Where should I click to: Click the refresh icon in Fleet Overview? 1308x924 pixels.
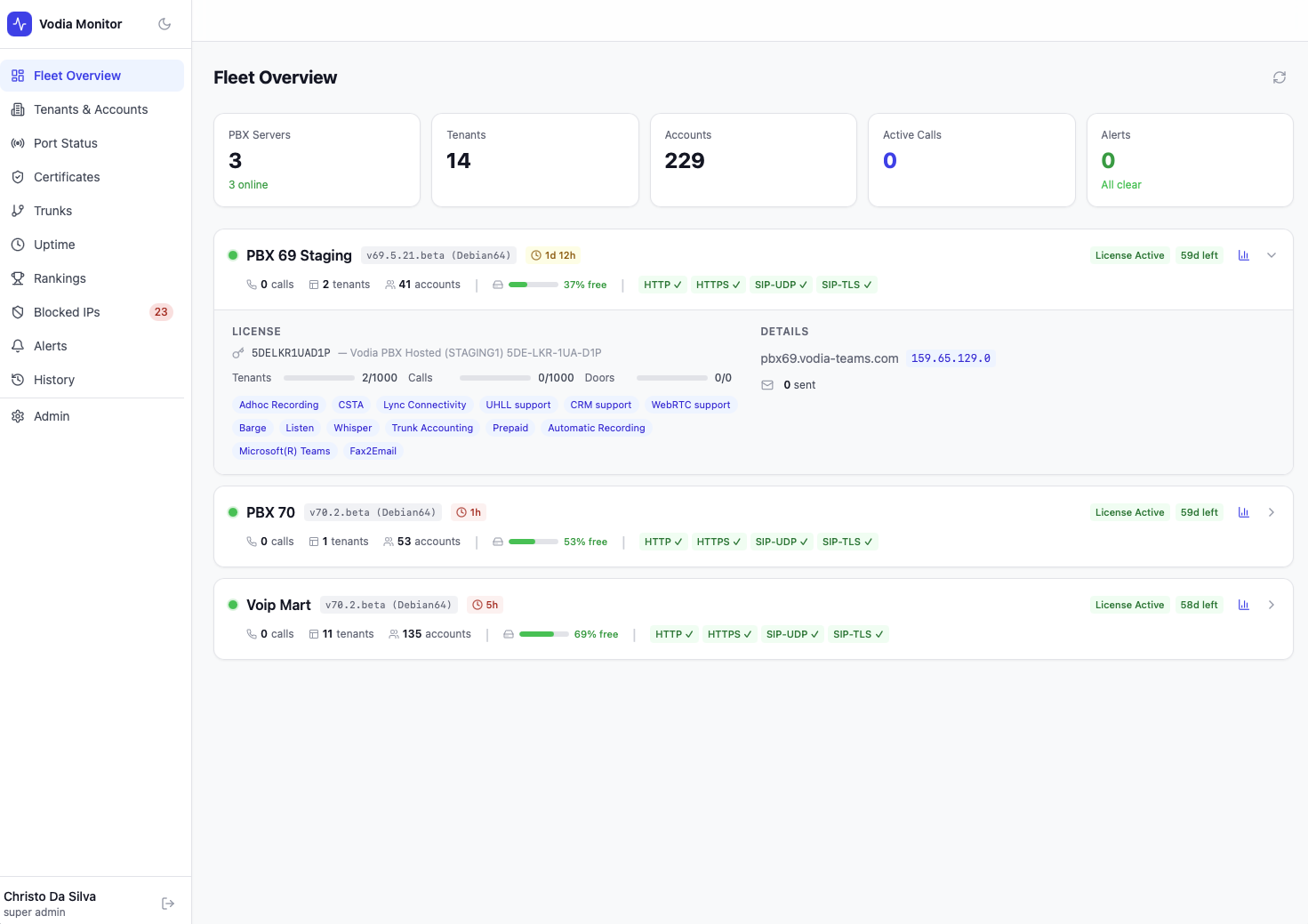click(1279, 77)
